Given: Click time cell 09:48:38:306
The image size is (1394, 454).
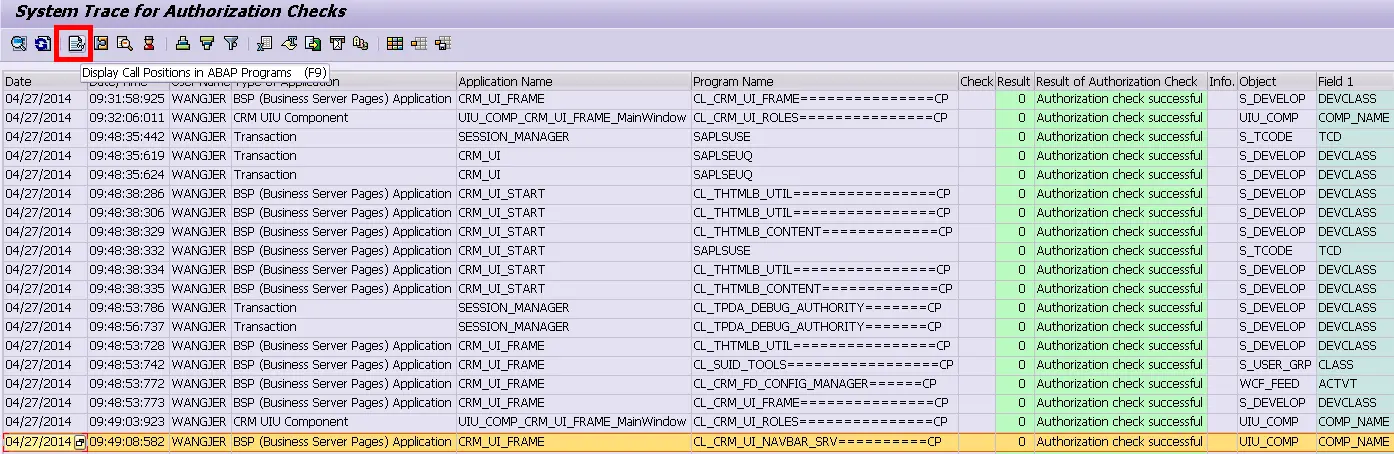Looking at the screenshot, I should (128, 213).
